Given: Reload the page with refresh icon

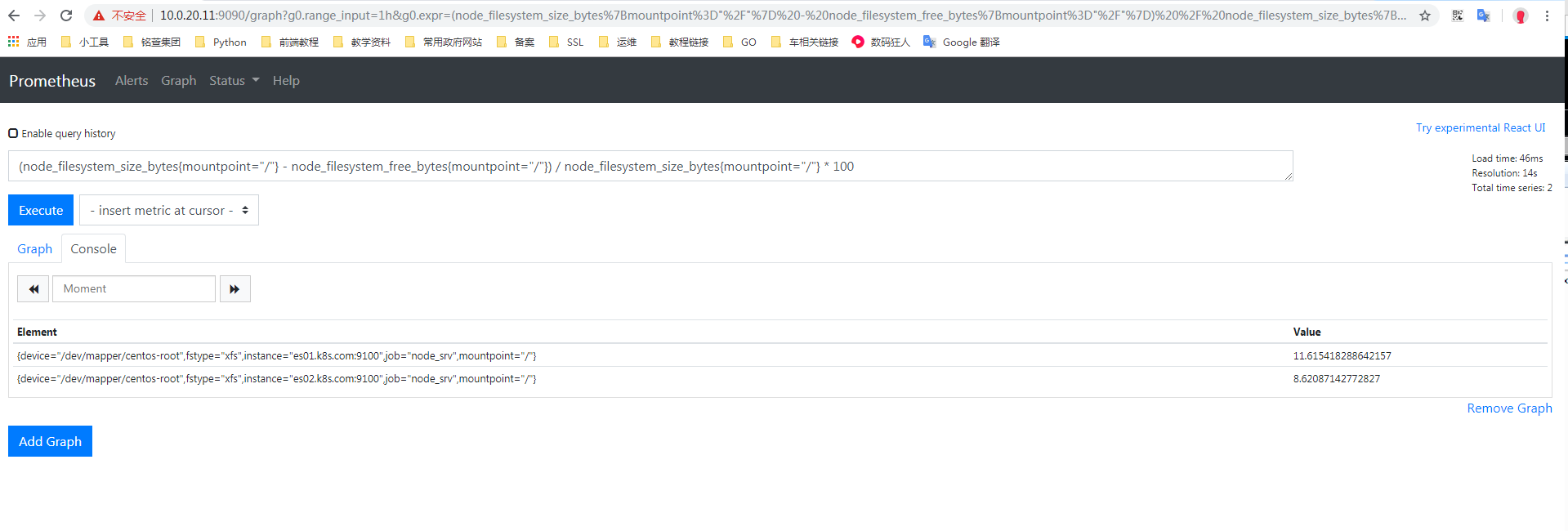Looking at the screenshot, I should tap(66, 16).
